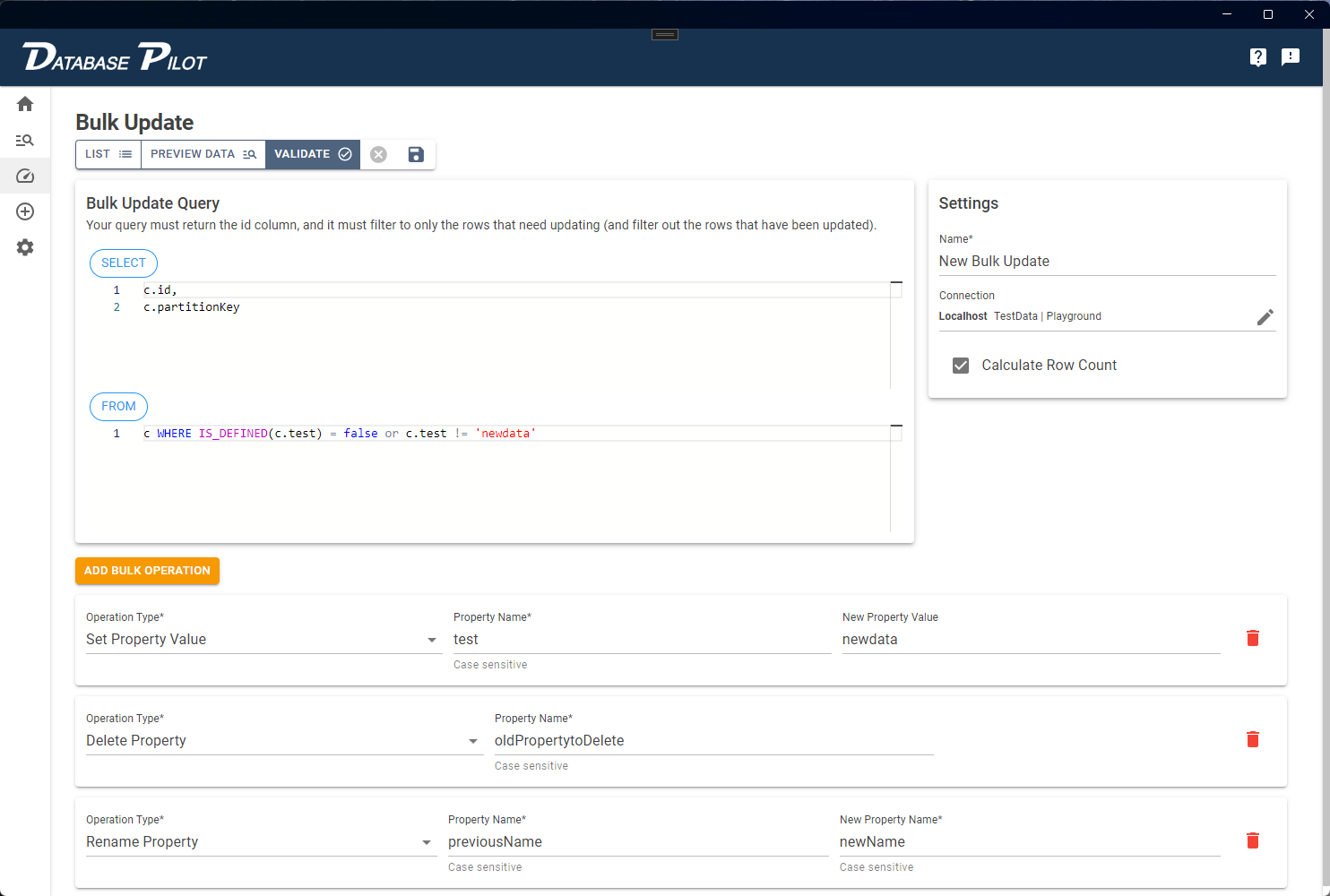The height and width of the screenshot is (896, 1330).
Task: Delete the Rename Property operation row
Action: point(1253,840)
